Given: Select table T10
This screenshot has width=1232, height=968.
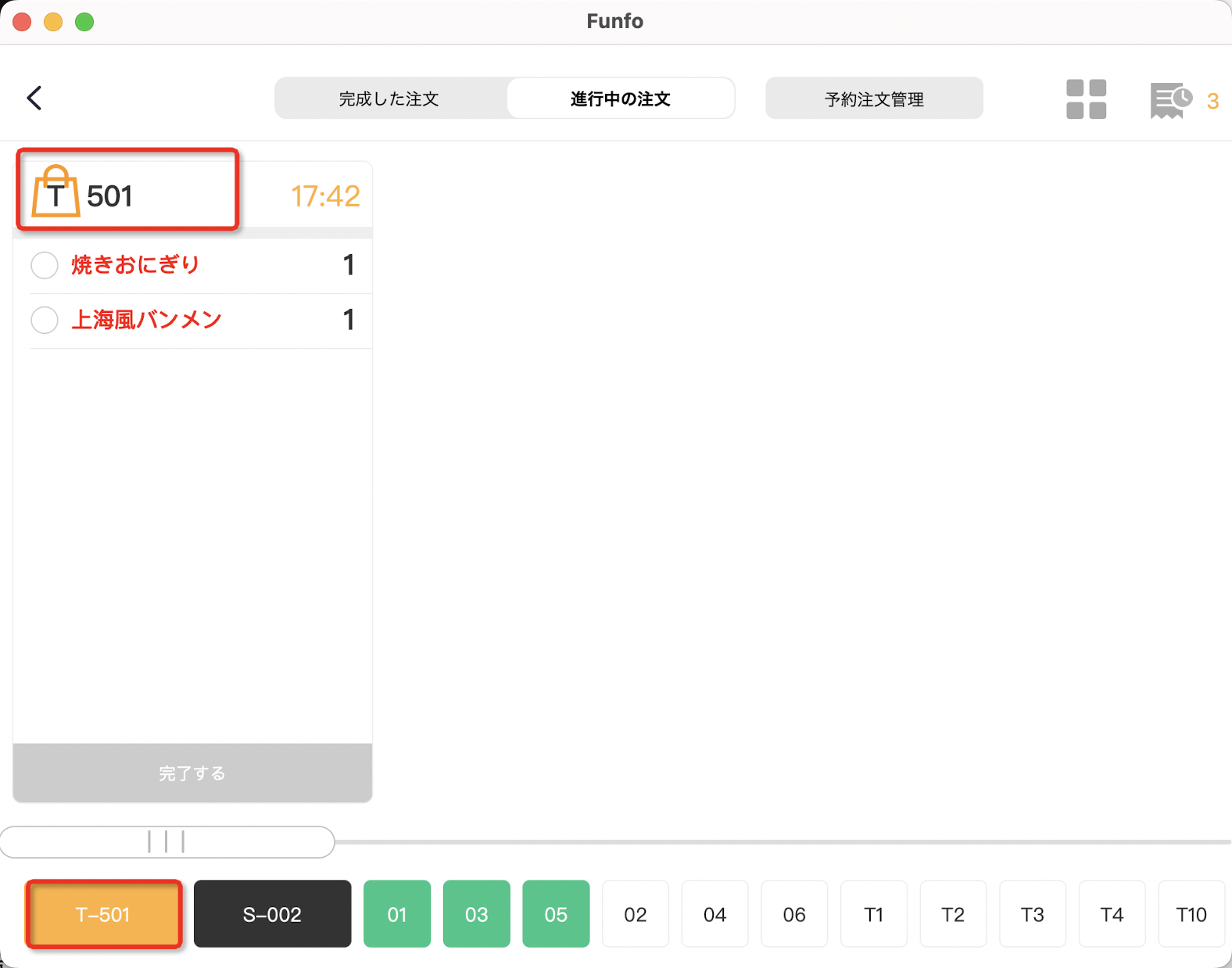Looking at the screenshot, I should tap(1191, 914).
